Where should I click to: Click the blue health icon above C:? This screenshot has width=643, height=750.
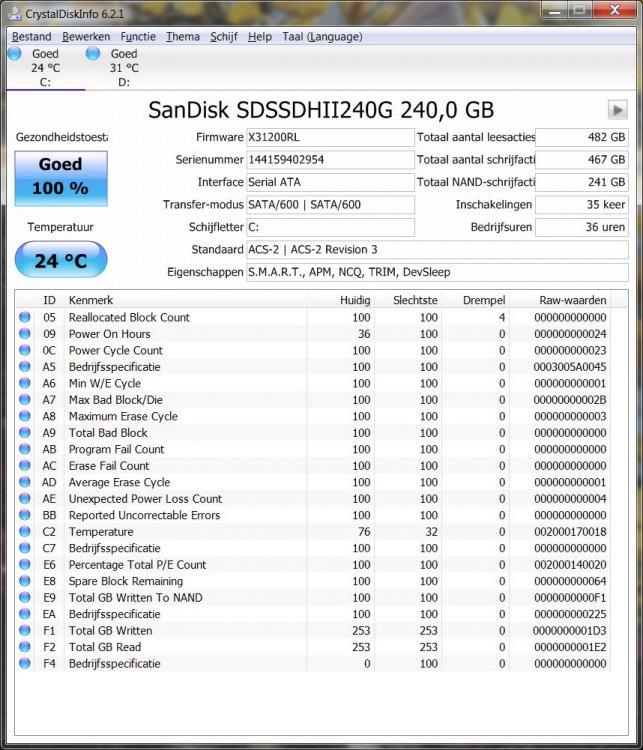pyautogui.click(x=15, y=53)
